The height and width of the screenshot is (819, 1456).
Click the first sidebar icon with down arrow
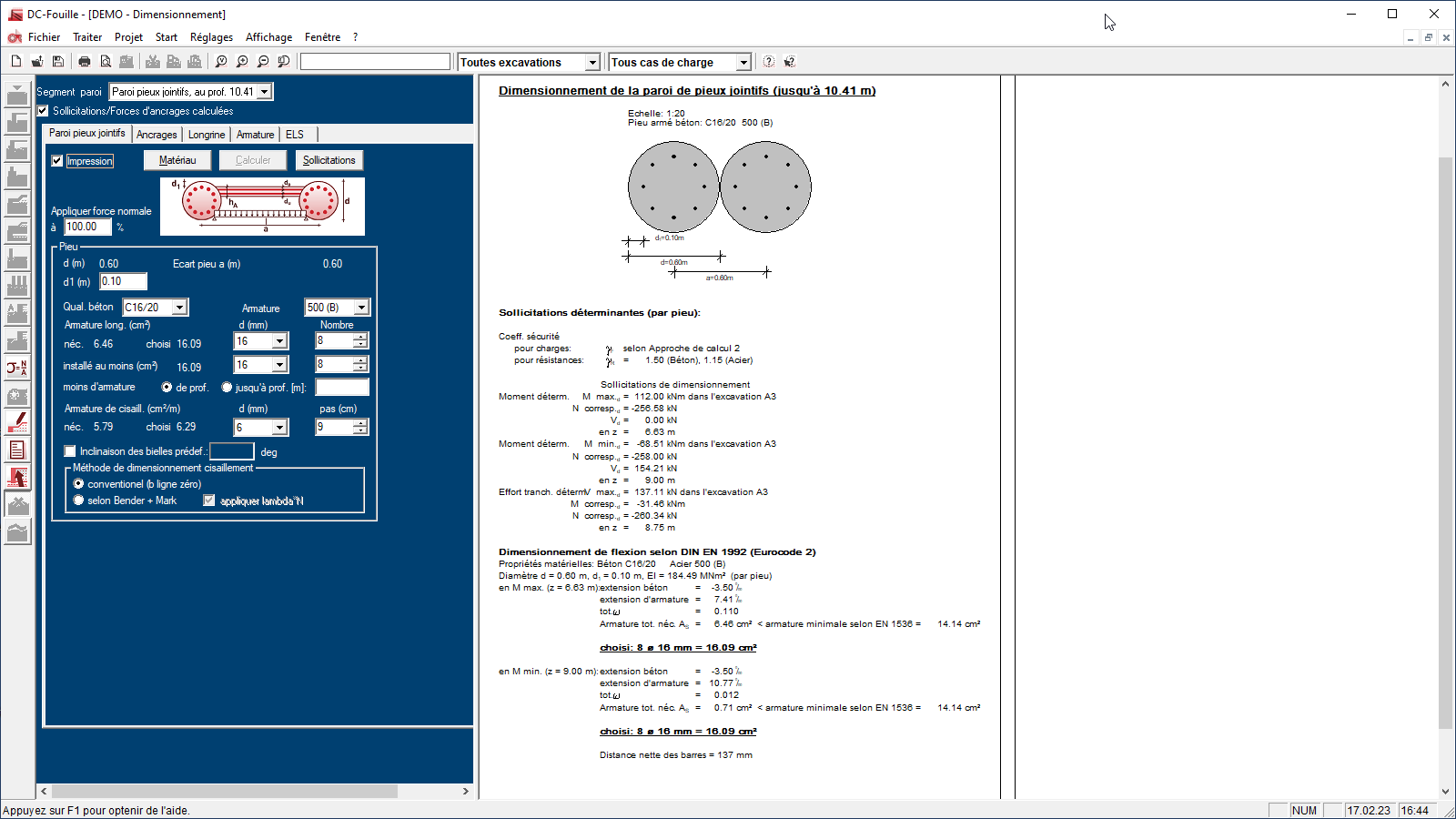17,96
